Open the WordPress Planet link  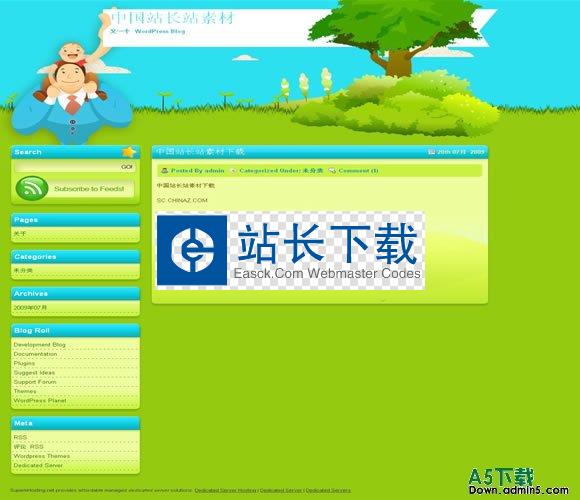click(40, 401)
